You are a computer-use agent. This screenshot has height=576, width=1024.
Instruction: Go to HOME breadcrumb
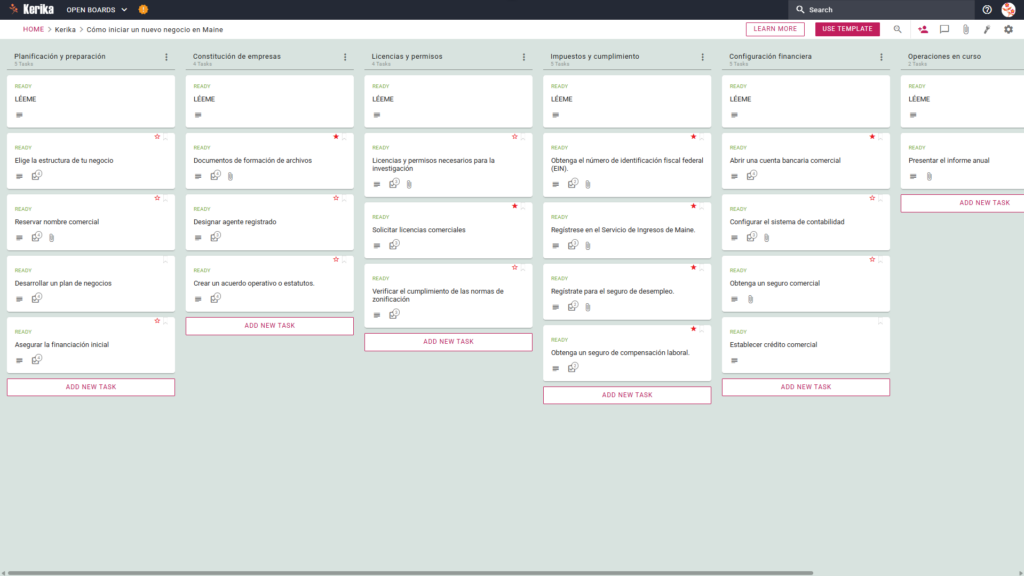(33, 29)
